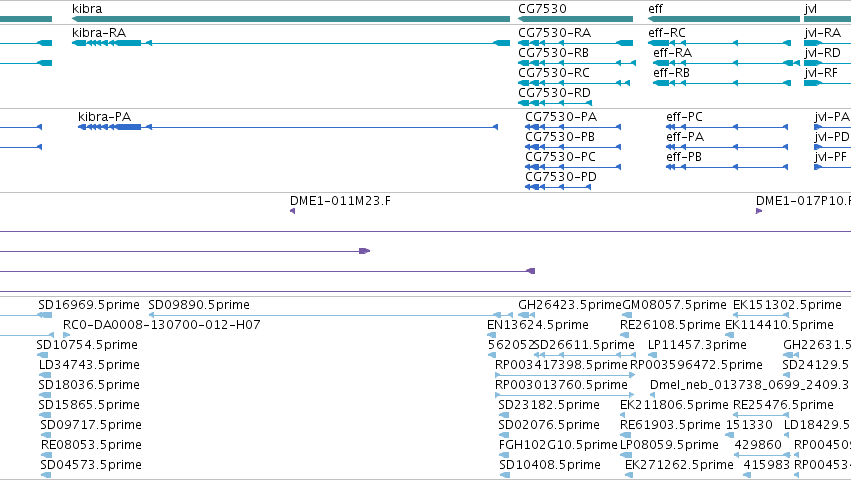Screen dimensions: 851x480
Task: Click the RP003417398.5prime EST label
Action: pos(561,365)
